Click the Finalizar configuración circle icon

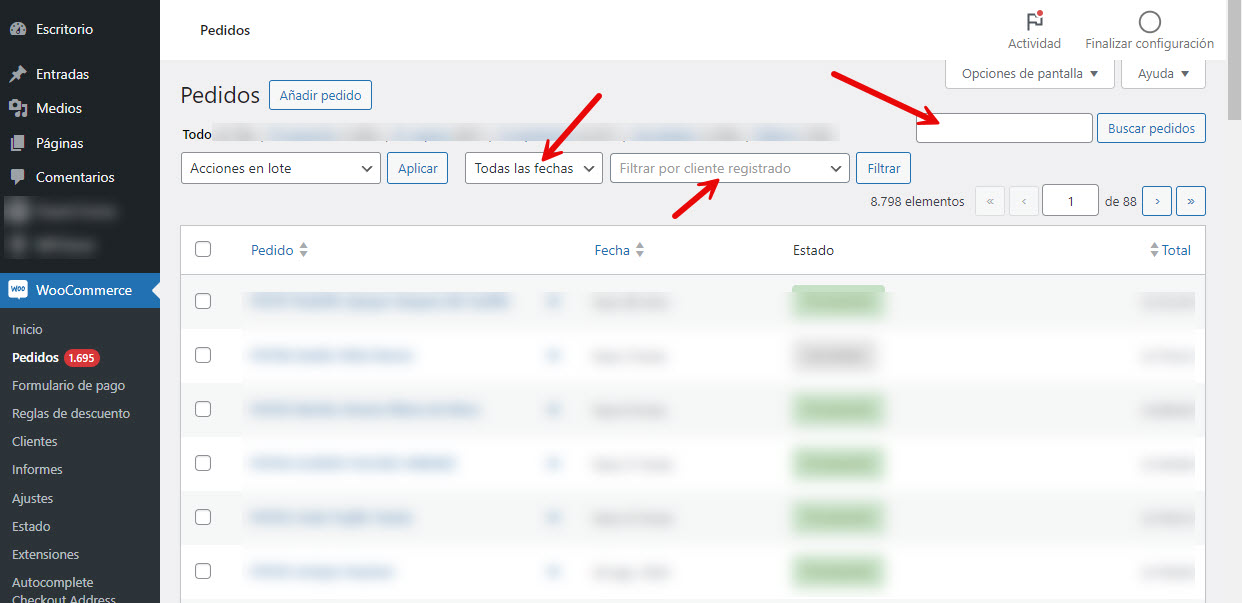[1149, 22]
